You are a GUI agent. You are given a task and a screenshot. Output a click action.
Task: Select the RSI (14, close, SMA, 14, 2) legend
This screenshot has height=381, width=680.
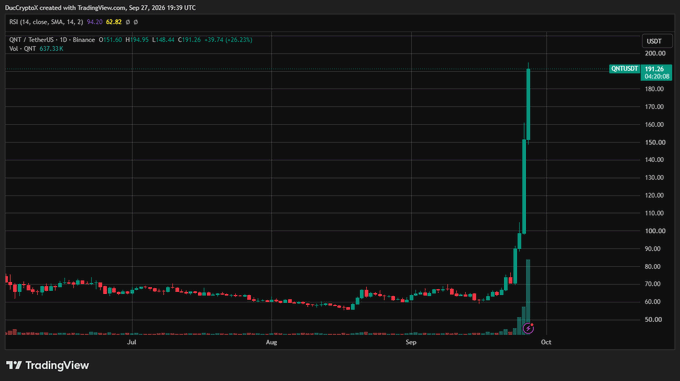tap(46, 22)
